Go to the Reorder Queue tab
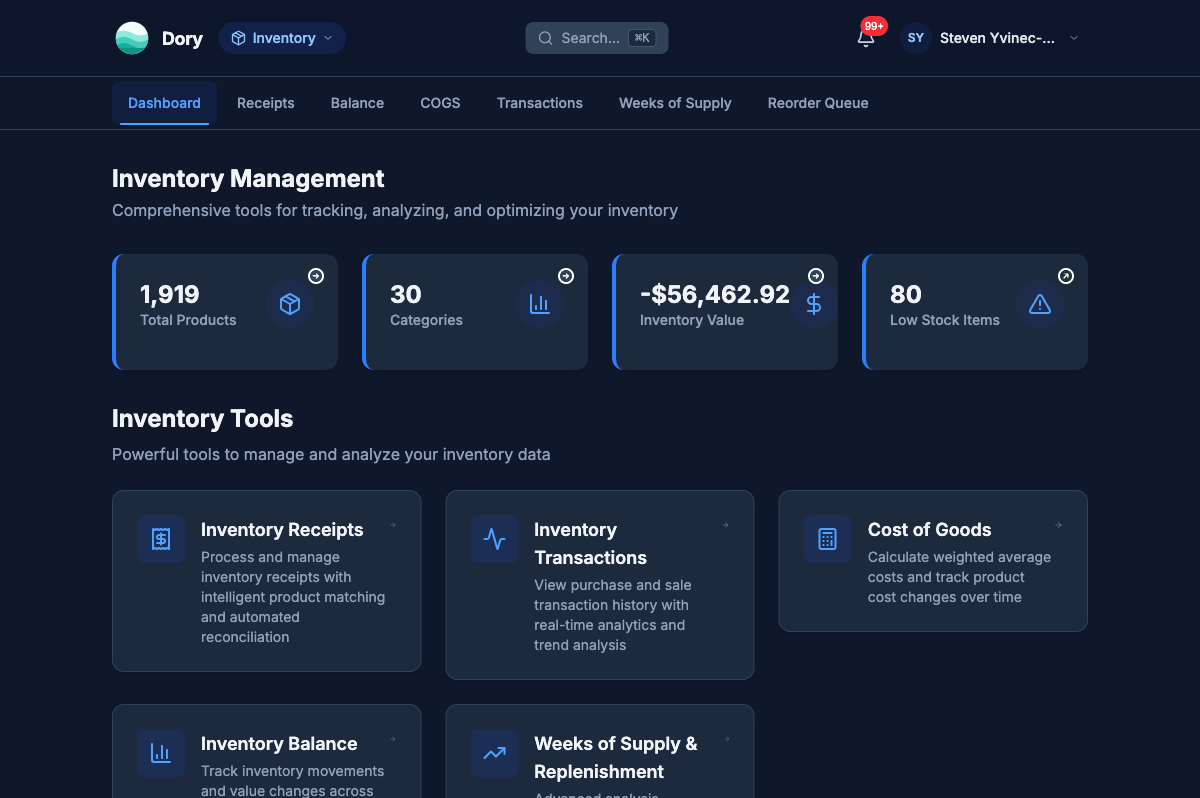This screenshot has height=798, width=1200. tap(818, 103)
